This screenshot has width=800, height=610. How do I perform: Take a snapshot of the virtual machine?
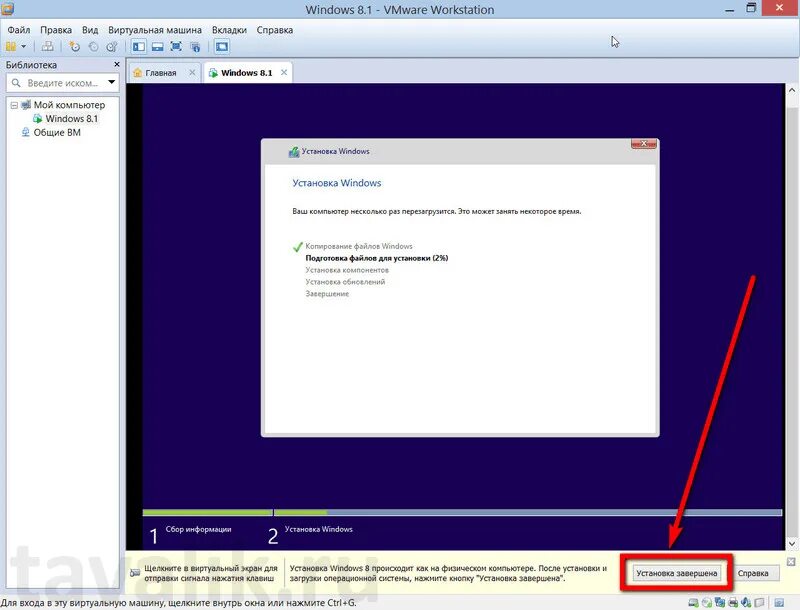(74, 46)
